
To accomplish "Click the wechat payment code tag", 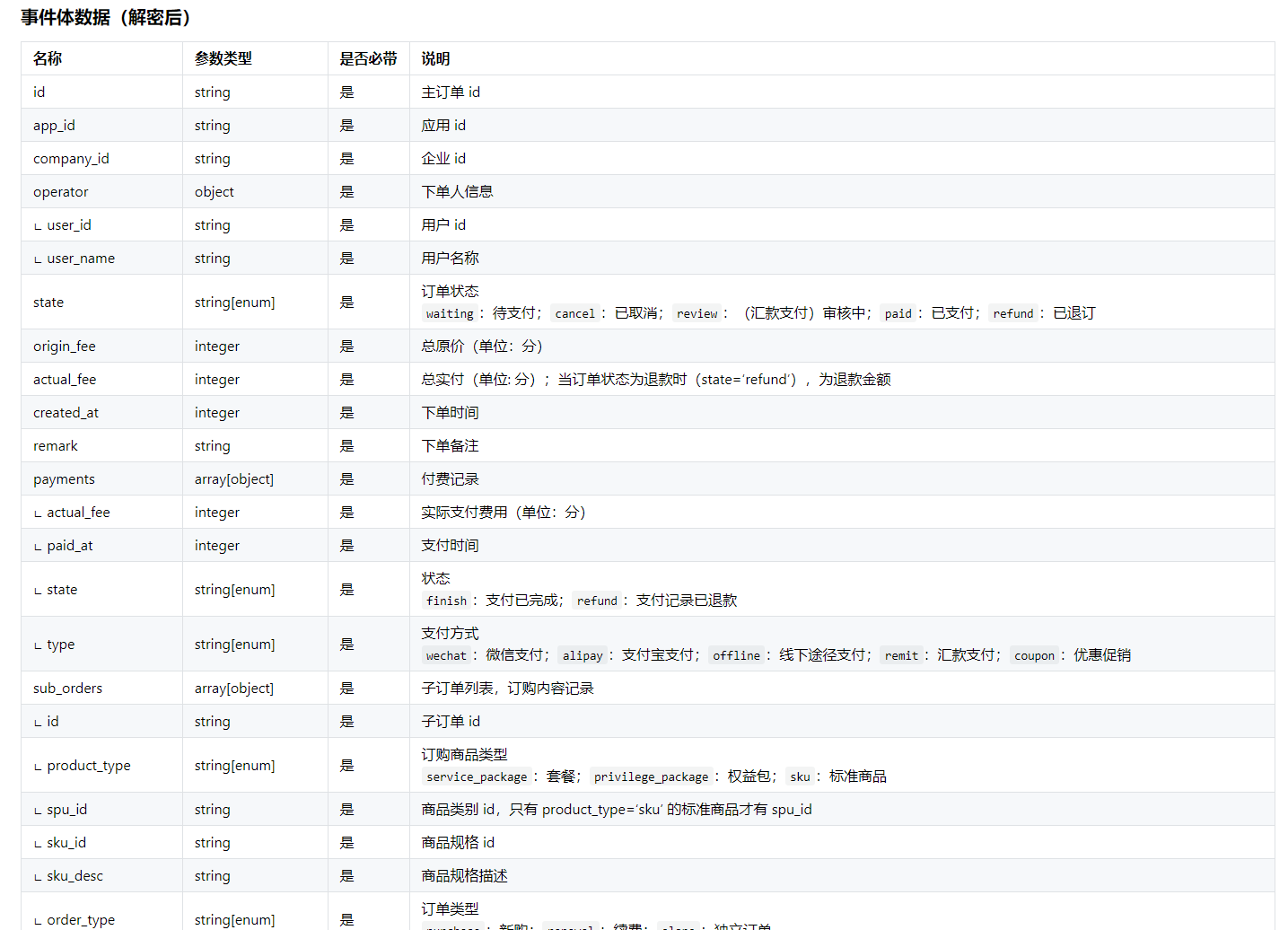I will (x=446, y=656).
